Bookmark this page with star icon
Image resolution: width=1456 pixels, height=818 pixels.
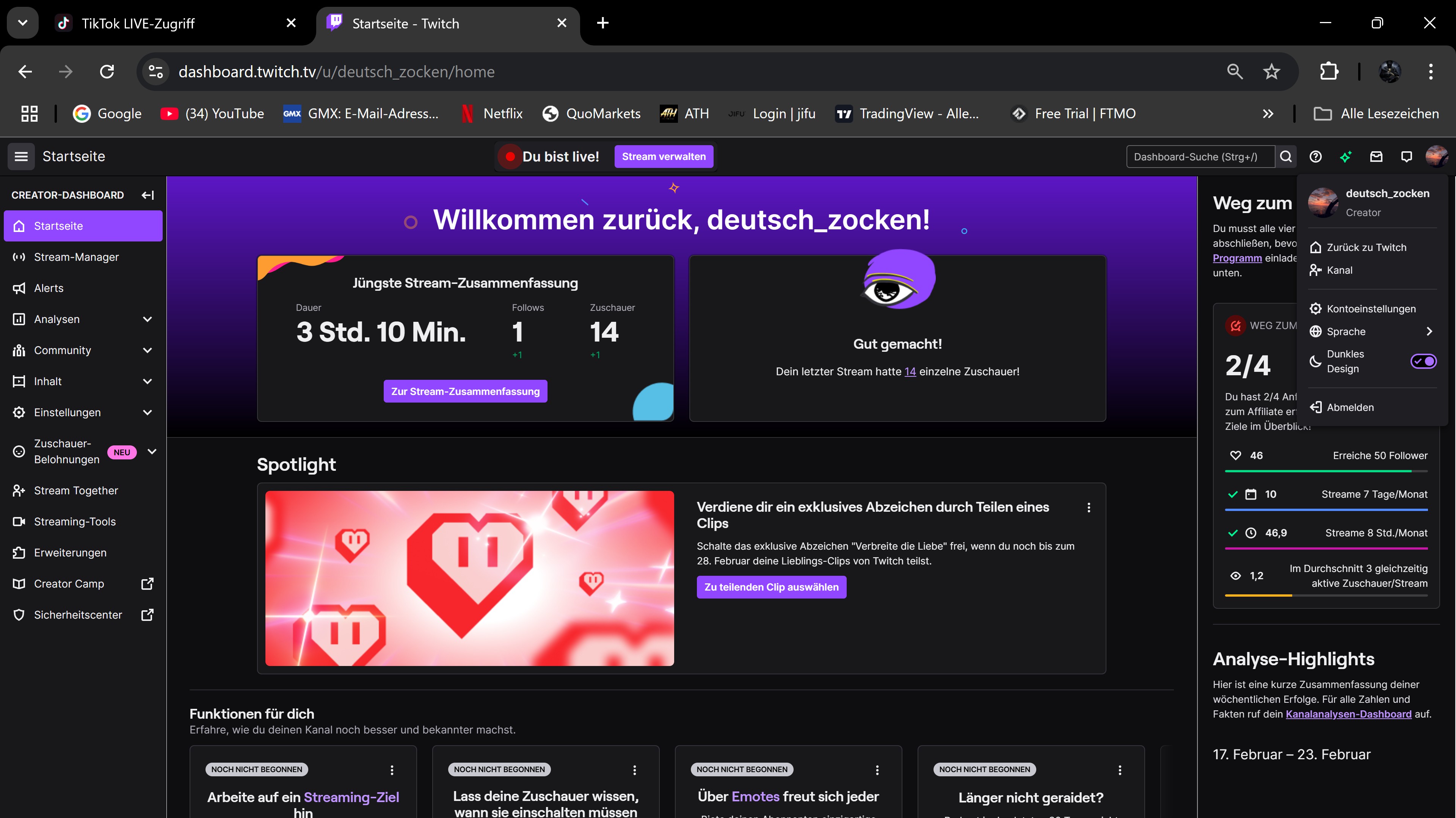(x=1272, y=72)
